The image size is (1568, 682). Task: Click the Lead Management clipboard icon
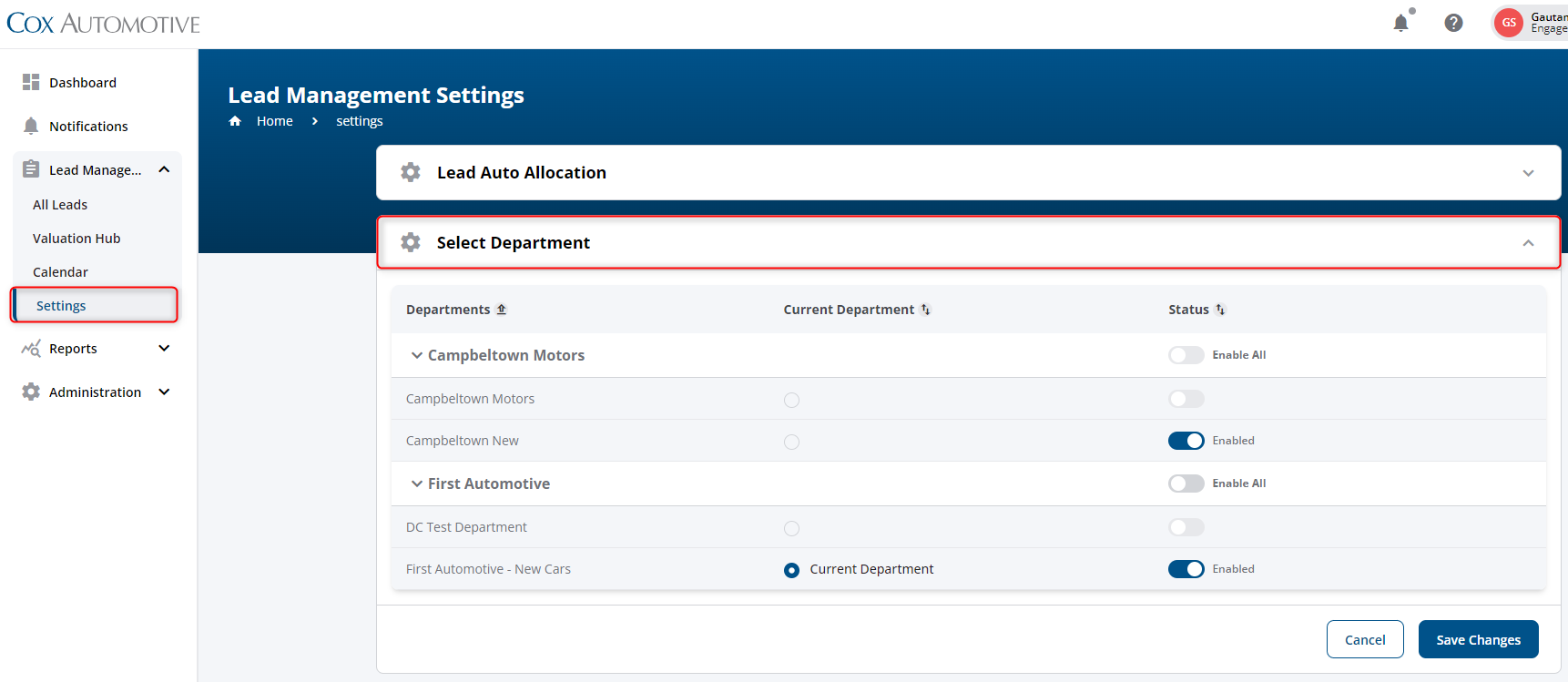click(31, 169)
